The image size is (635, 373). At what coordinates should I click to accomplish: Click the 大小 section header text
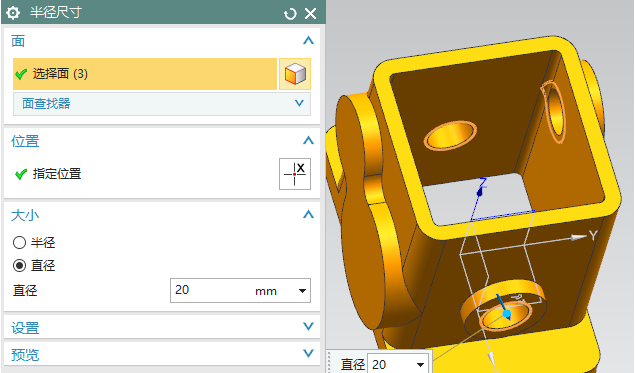point(25,215)
